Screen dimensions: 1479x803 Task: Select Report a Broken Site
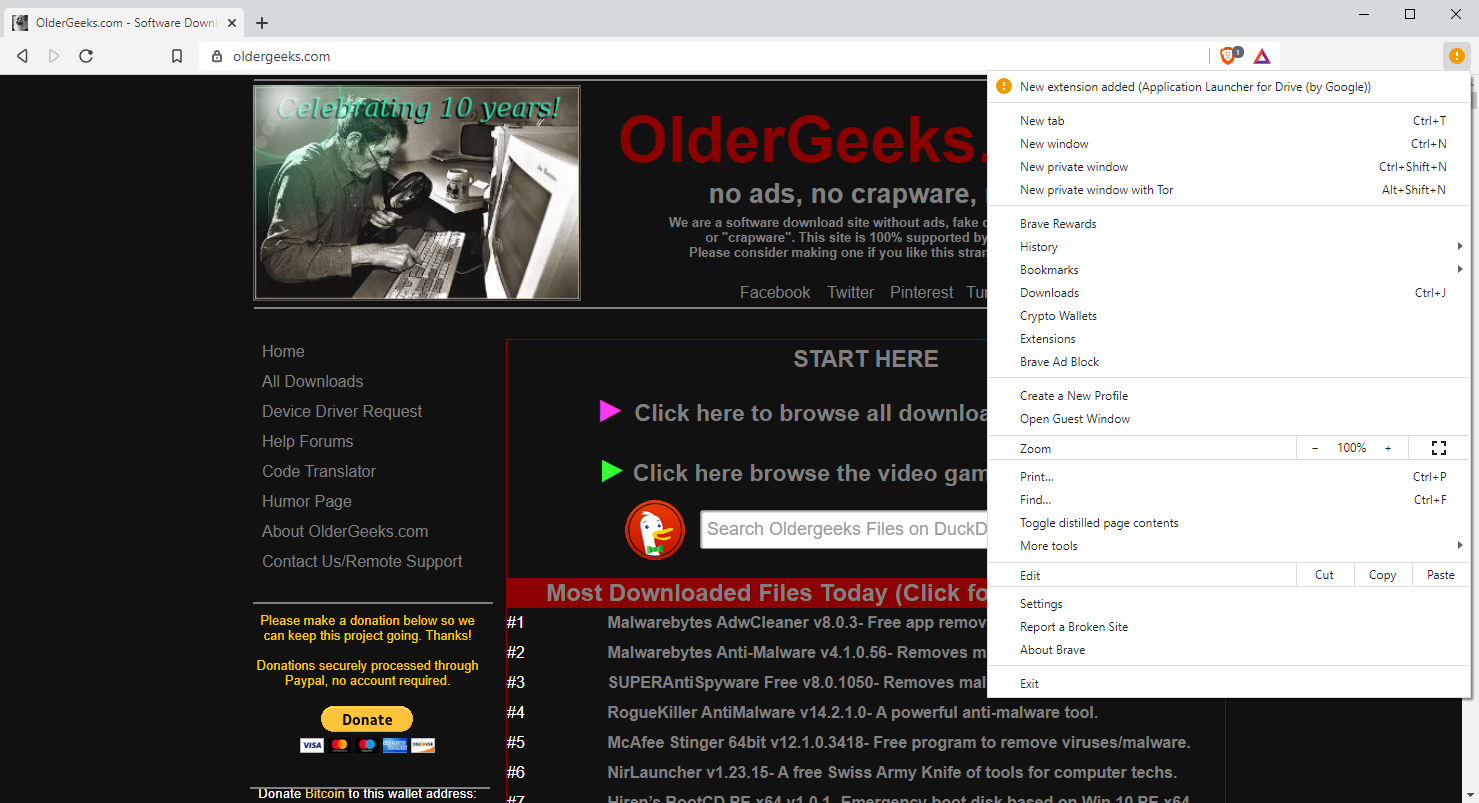1229,627
